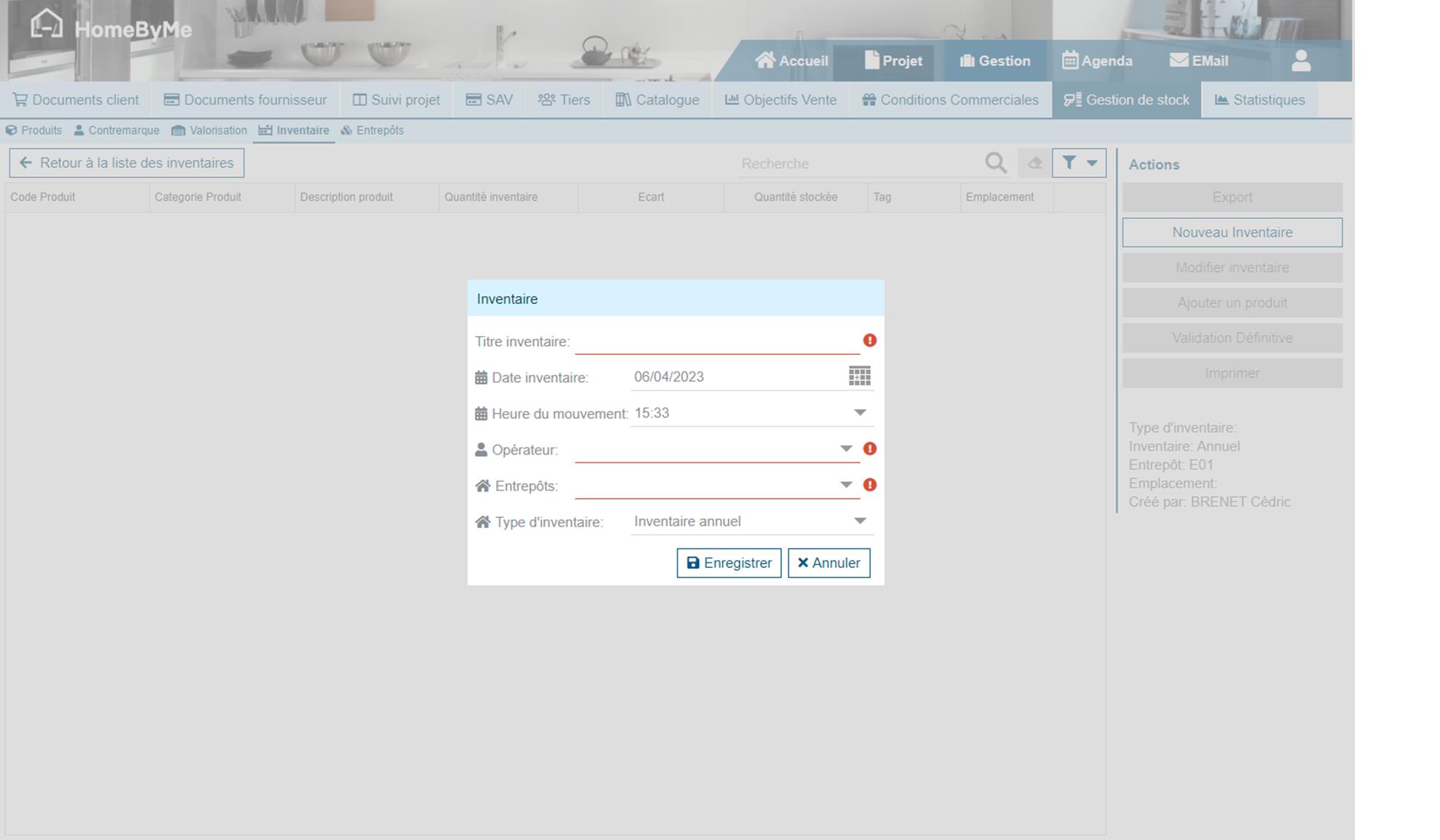1440x840 pixels.
Task: Open the Agenda menu
Action: (1097, 61)
